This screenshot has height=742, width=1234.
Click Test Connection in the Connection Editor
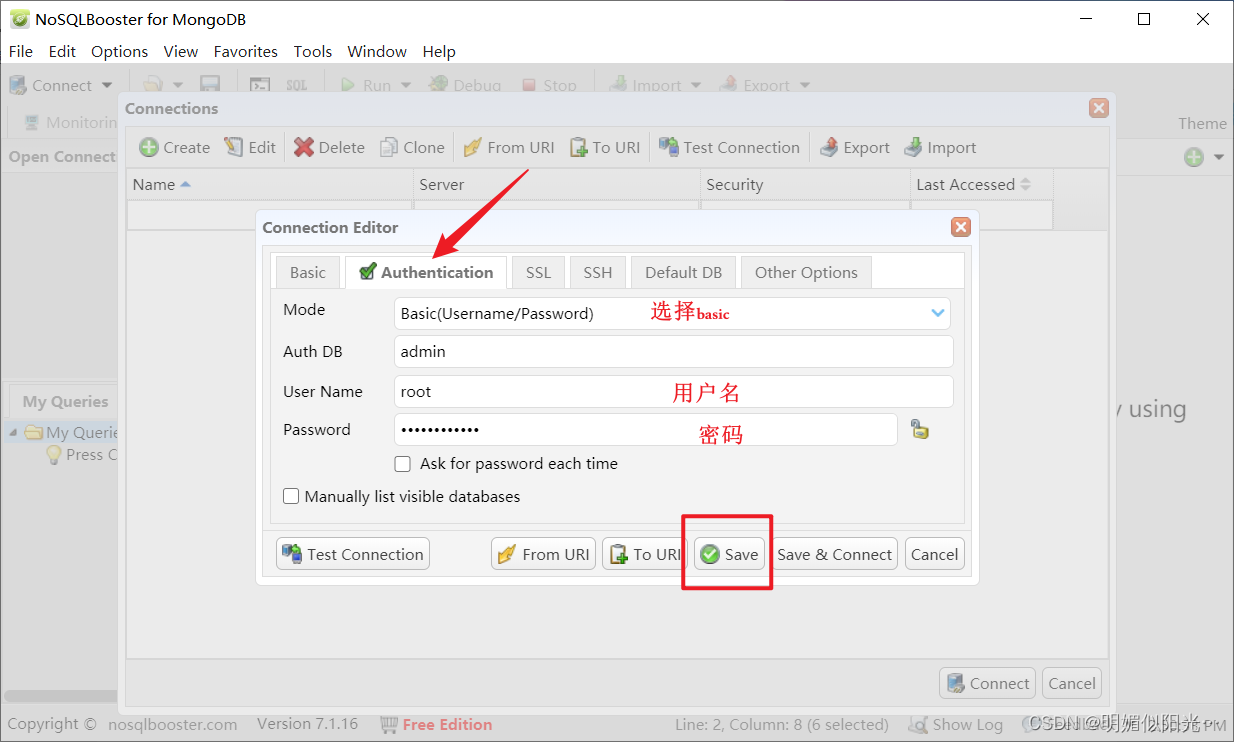click(x=353, y=554)
